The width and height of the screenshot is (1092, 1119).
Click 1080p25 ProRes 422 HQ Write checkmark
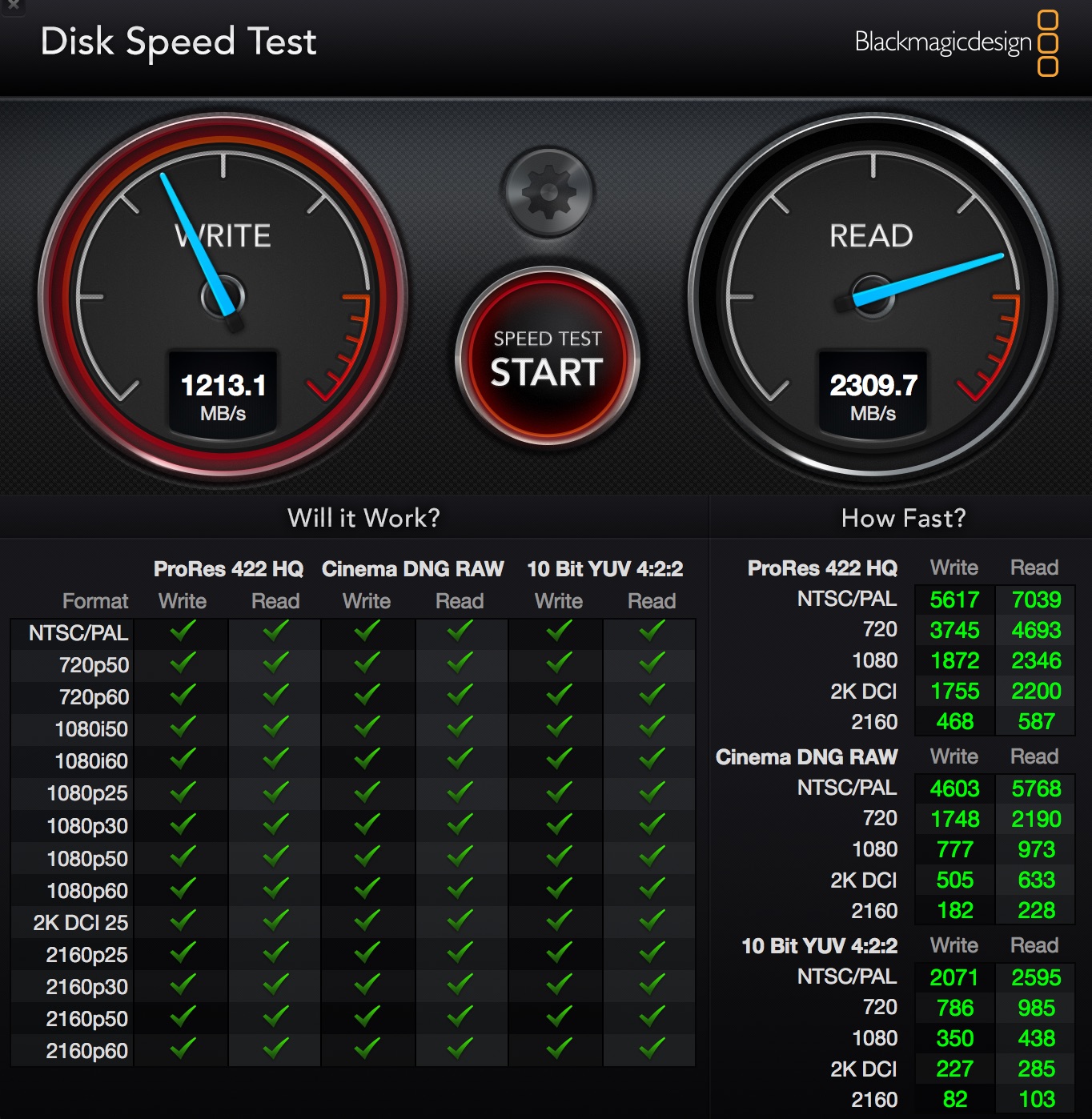(183, 792)
